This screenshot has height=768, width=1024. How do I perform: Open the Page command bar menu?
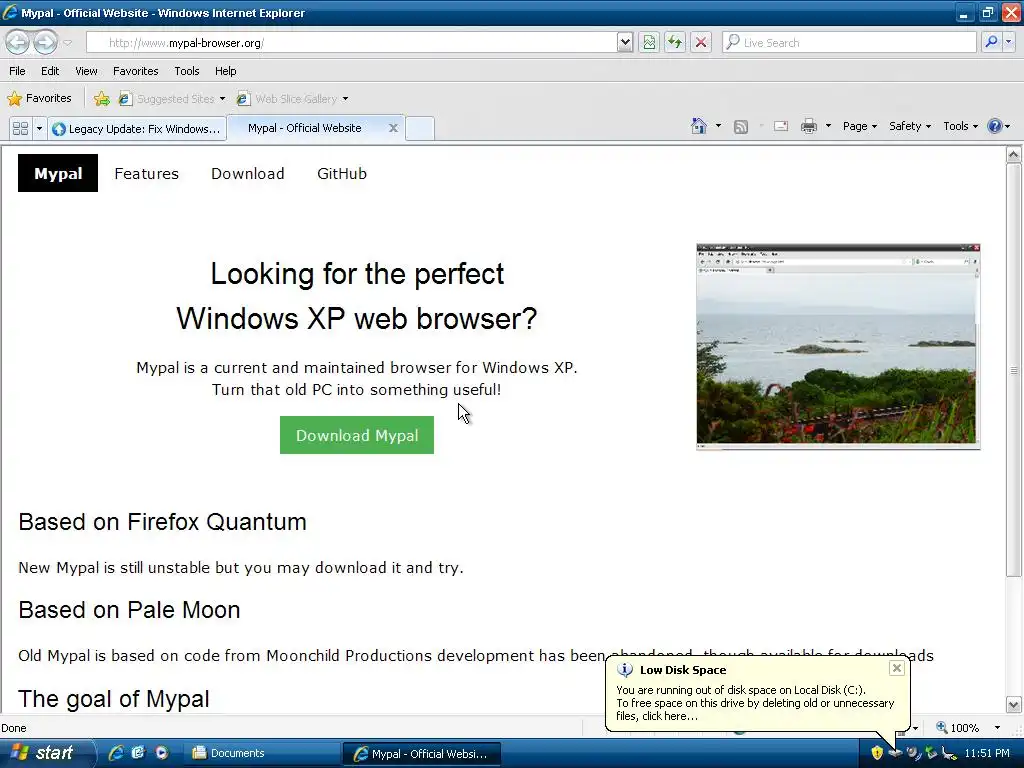pyautogui.click(x=859, y=126)
